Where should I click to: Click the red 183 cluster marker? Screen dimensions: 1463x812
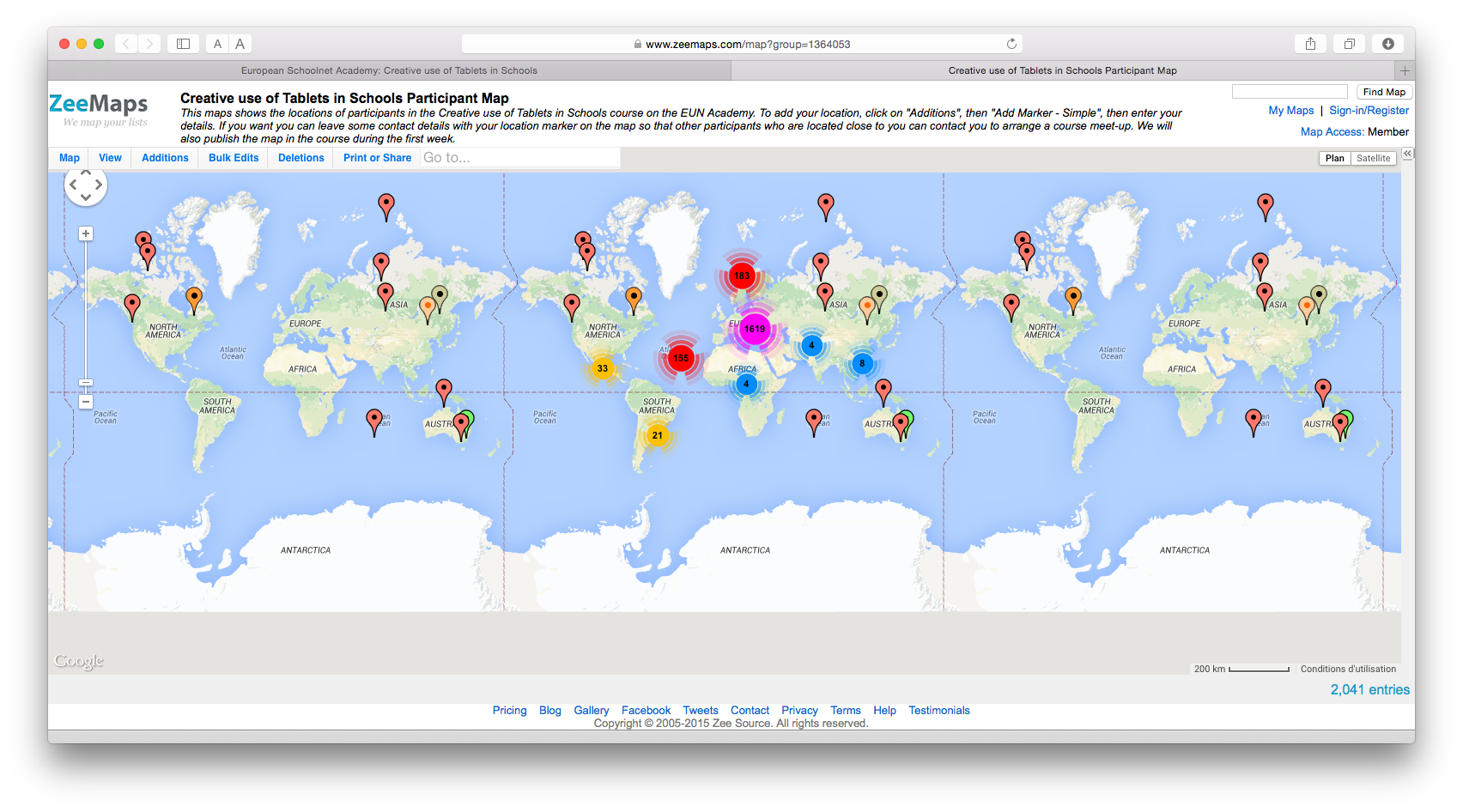pos(742,276)
